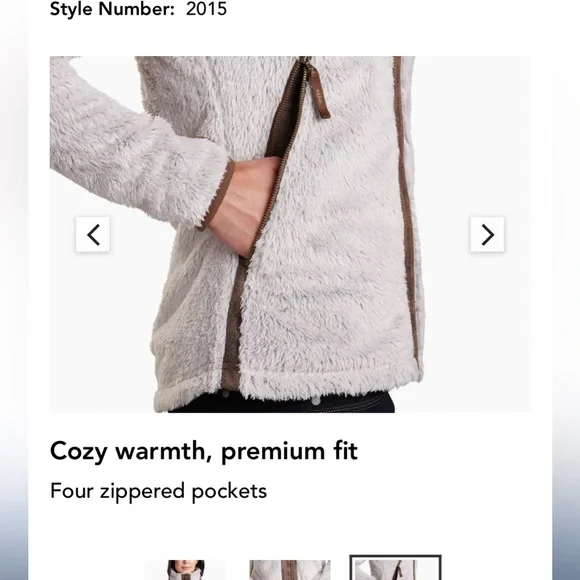Select the highlighted pocket detail thumbnail
Image resolution: width=580 pixels, height=580 pixels.
tap(395, 568)
